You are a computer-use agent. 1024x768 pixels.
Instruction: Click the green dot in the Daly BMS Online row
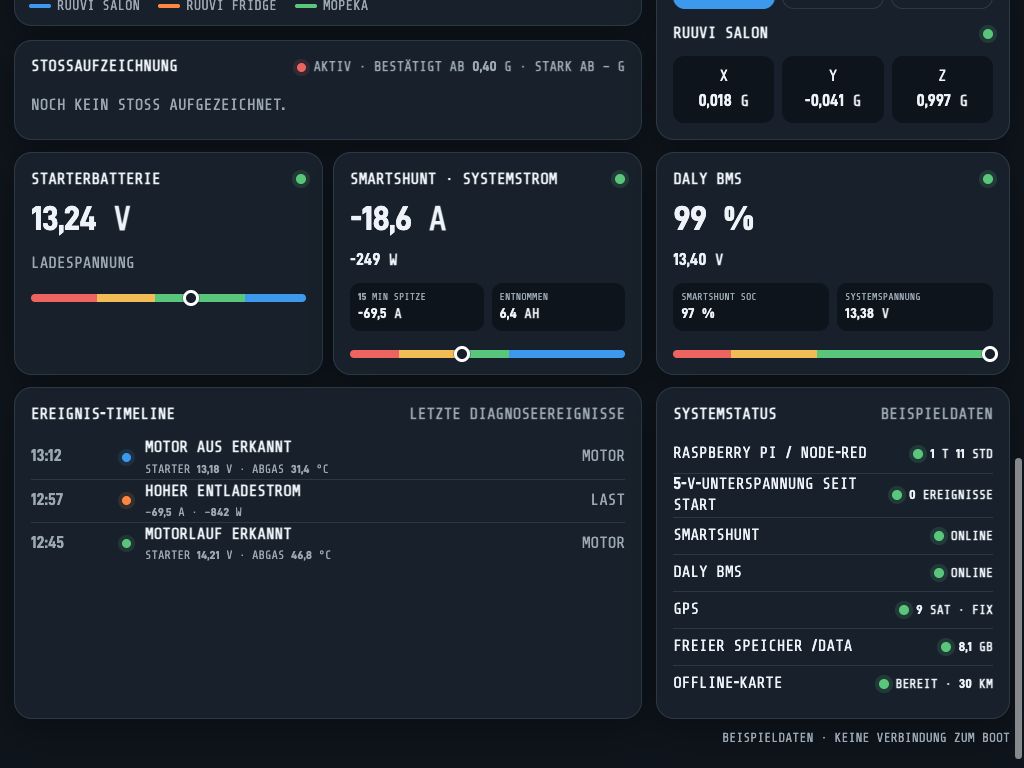click(938, 573)
